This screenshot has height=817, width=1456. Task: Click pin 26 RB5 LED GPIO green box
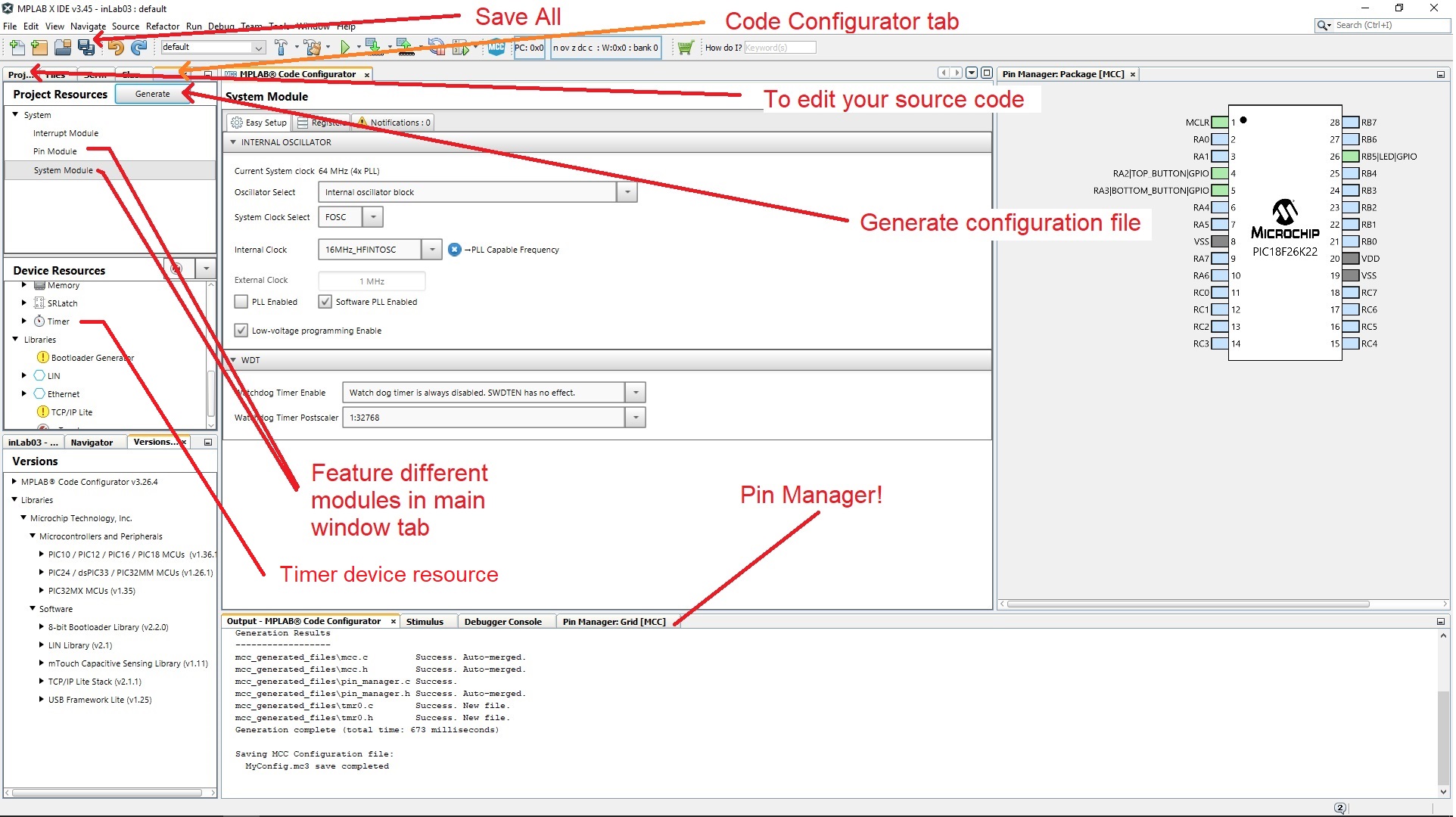(1351, 157)
